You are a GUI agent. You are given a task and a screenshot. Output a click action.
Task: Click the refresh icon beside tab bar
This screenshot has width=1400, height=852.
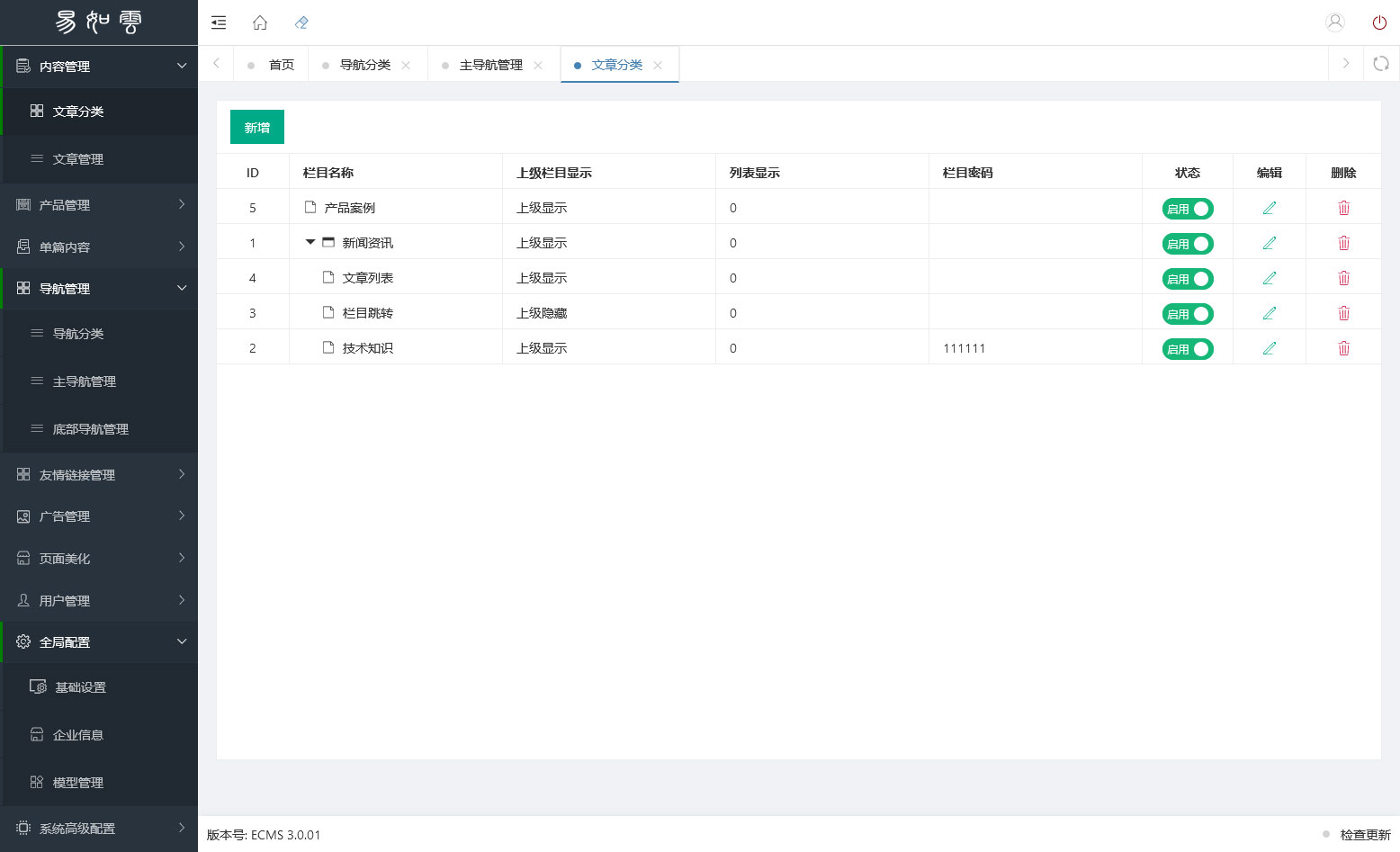[x=1381, y=64]
